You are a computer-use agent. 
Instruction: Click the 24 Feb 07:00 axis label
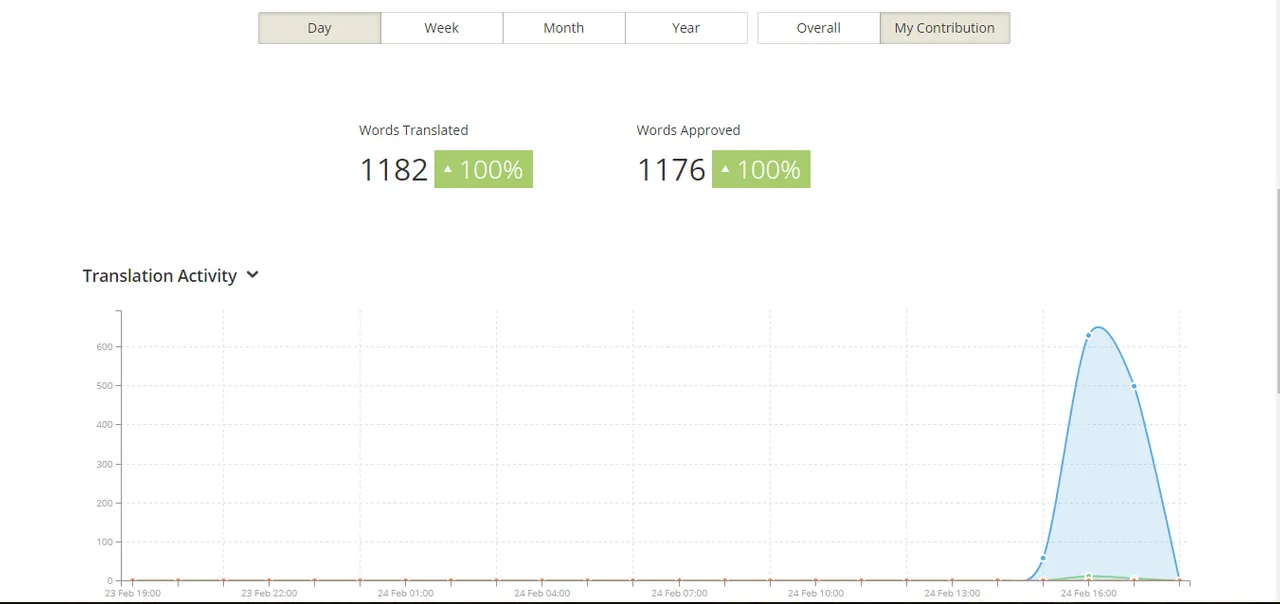tap(679, 593)
